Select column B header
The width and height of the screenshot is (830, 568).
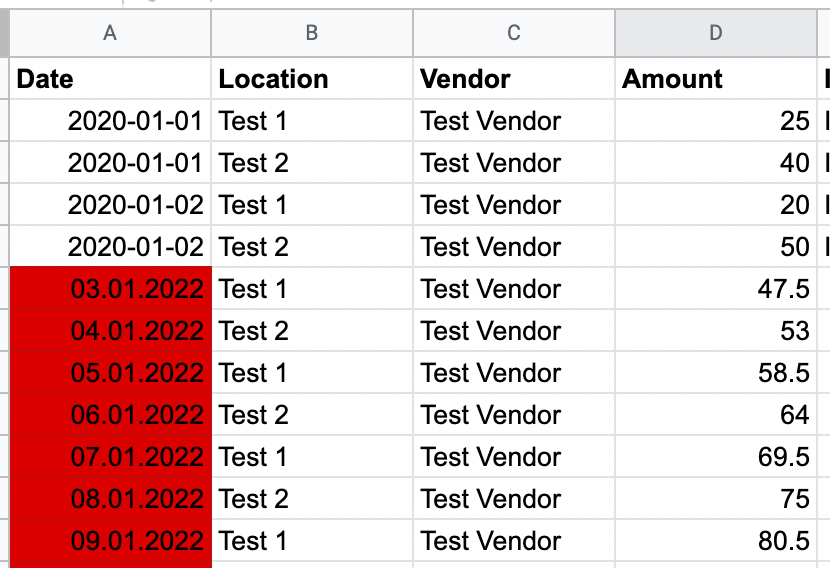click(x=312, y=33)
